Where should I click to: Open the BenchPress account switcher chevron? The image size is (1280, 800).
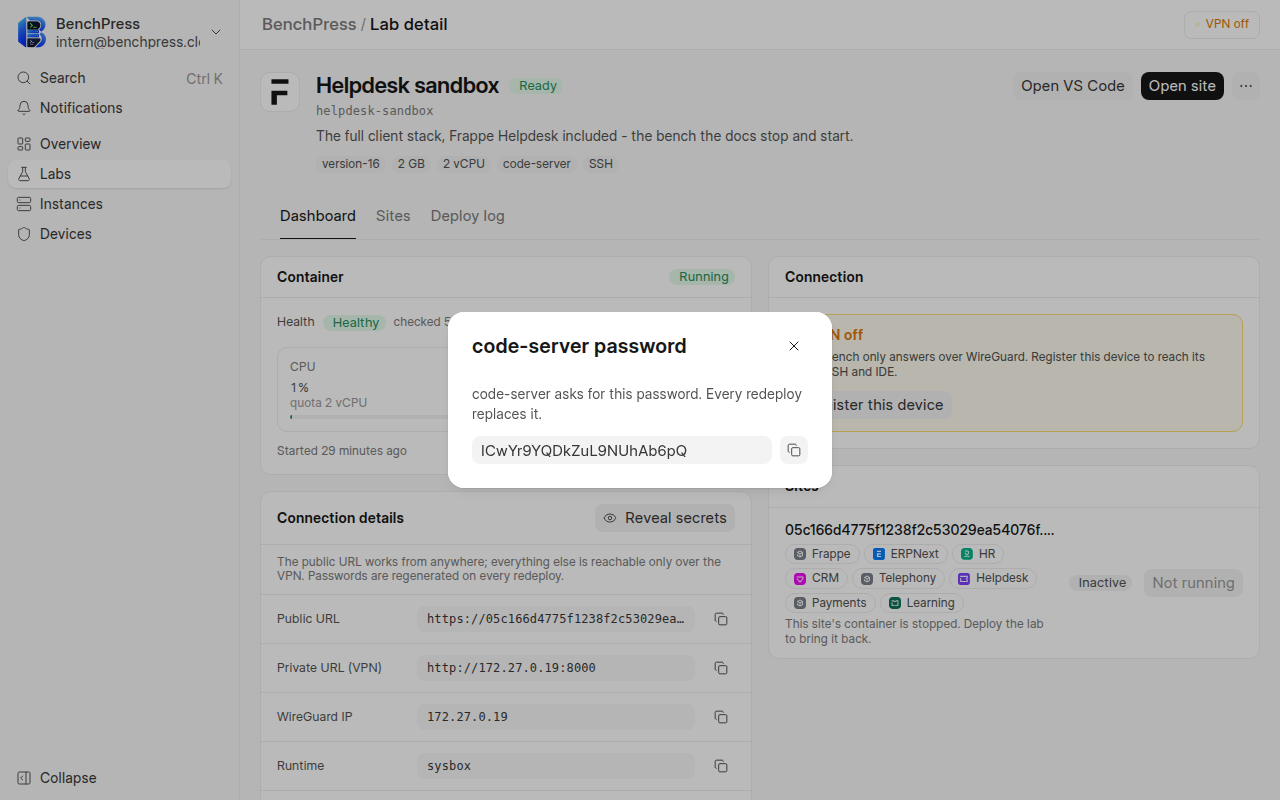216,32
